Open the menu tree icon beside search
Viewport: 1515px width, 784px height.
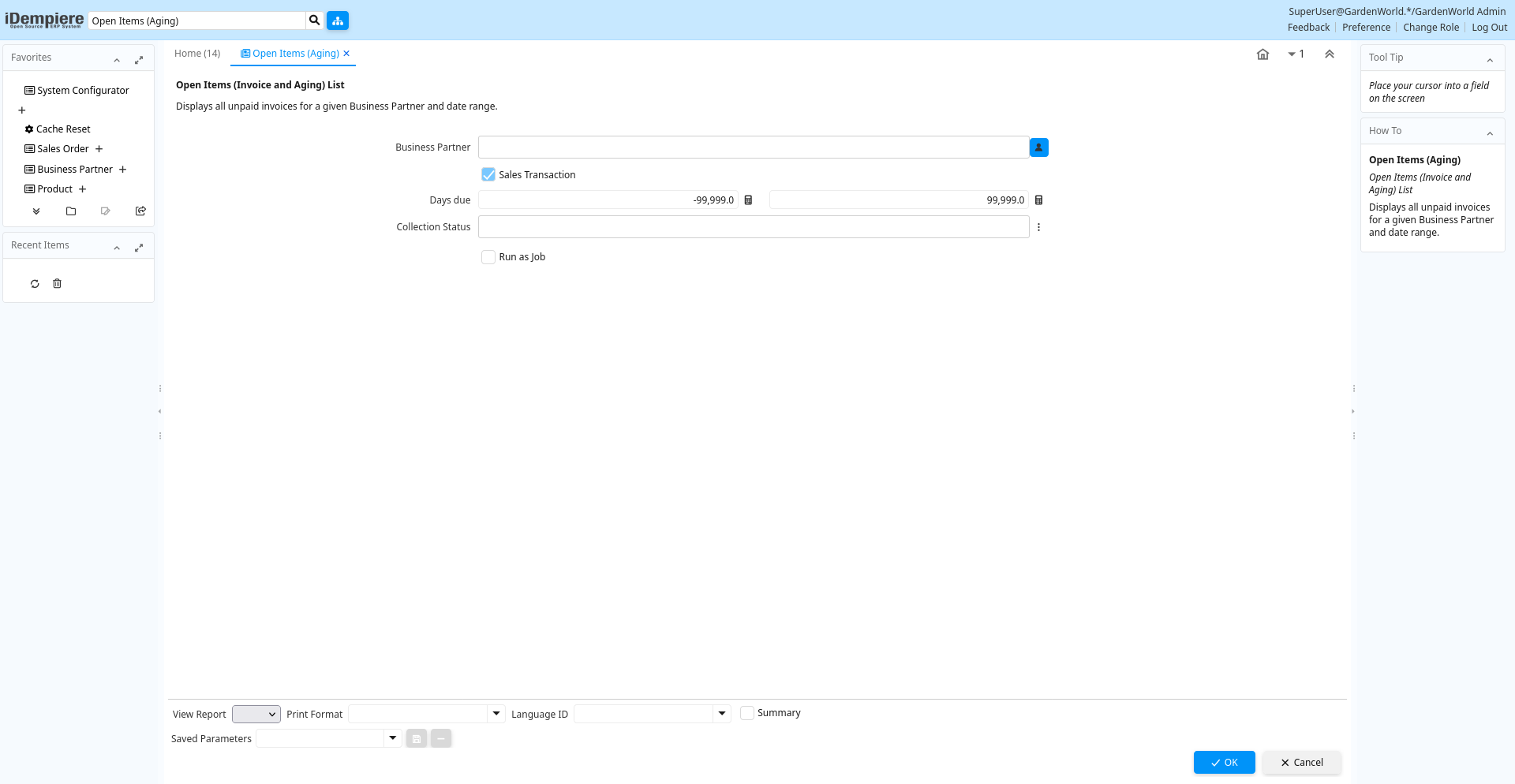(x=338, y=21)
